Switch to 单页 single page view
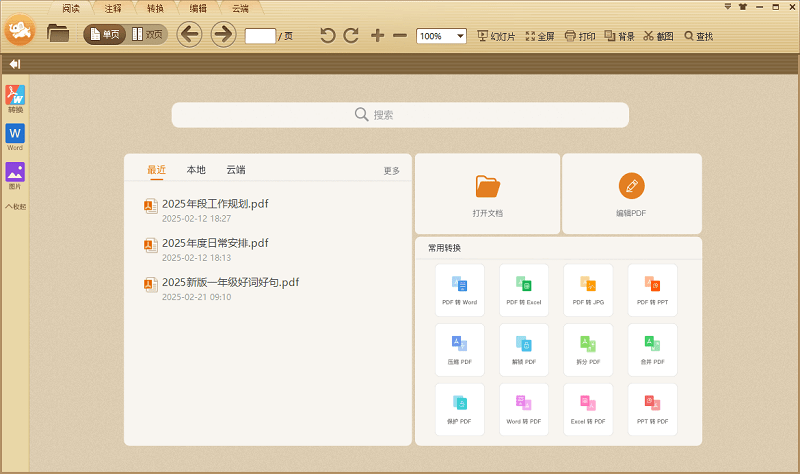800x474 pixels. point(105,35)
